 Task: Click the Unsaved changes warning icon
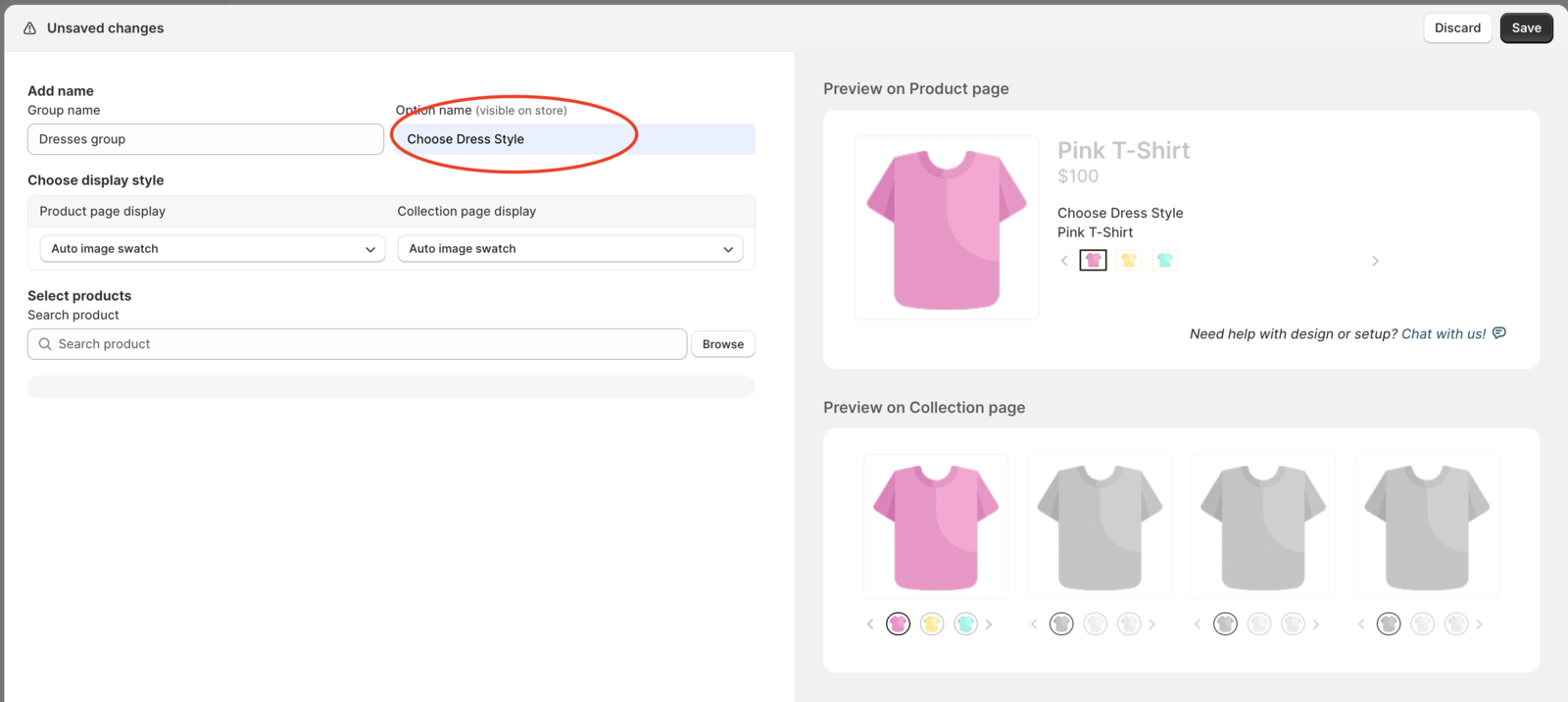[29, 28]
